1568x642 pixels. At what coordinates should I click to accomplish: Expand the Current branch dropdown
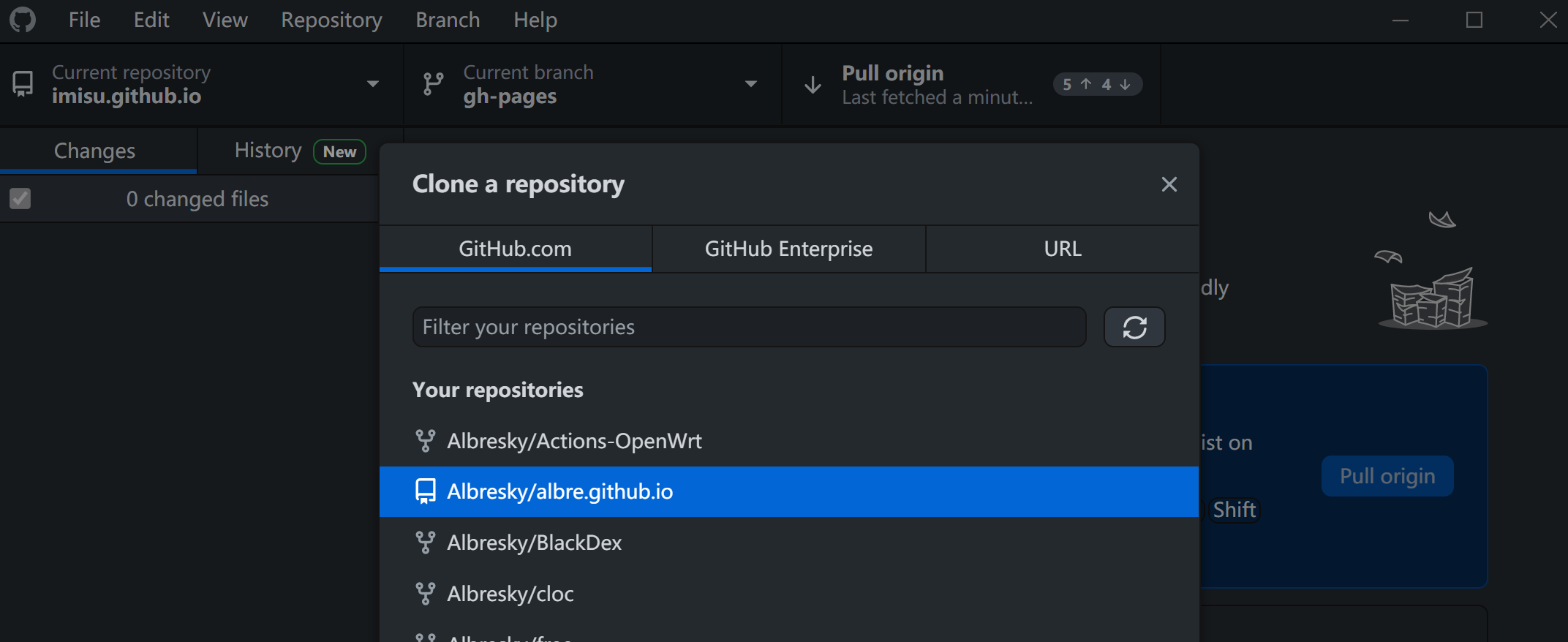pos(750,84)
